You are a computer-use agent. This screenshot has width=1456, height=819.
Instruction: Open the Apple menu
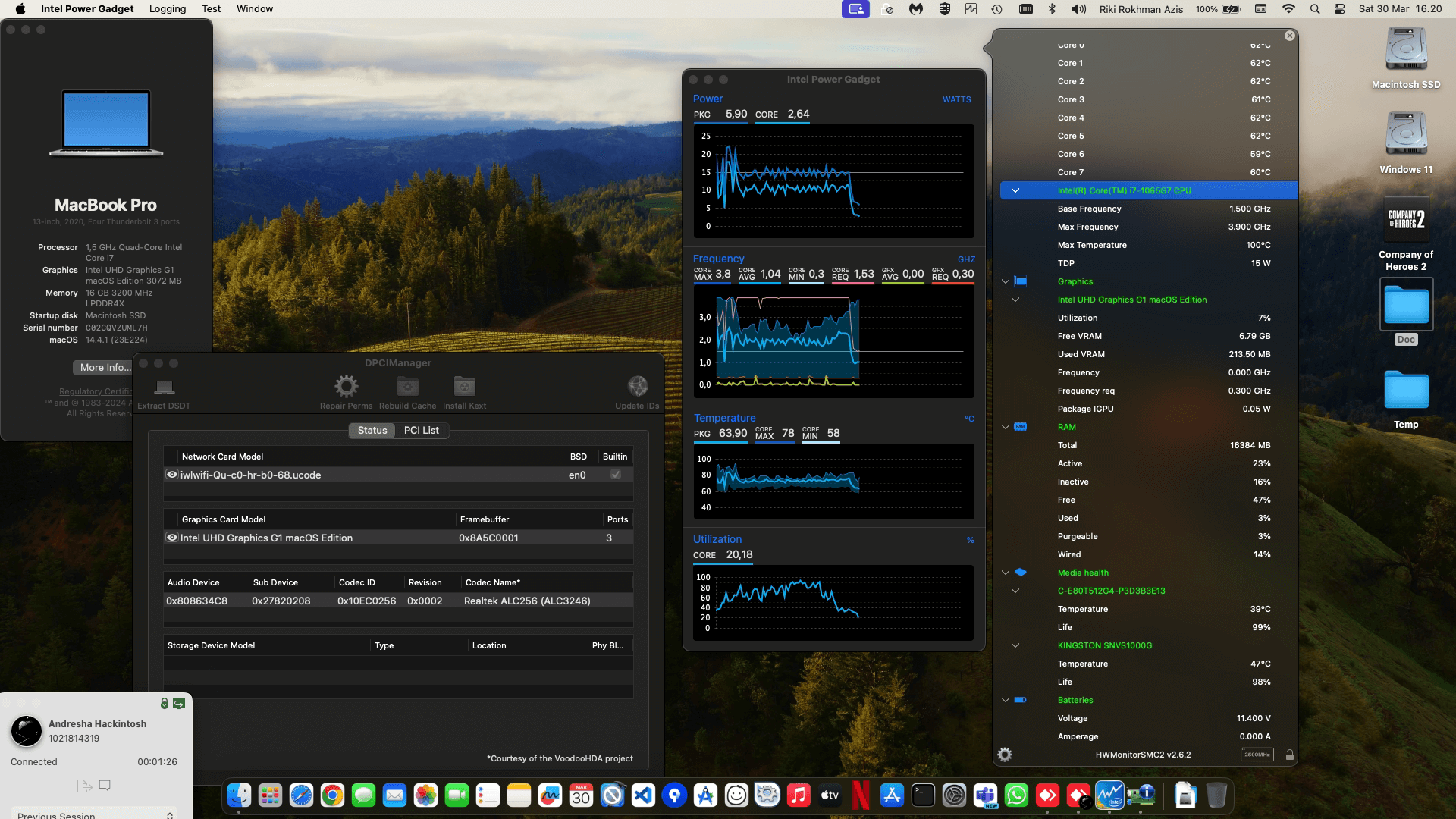coord(20,9)
